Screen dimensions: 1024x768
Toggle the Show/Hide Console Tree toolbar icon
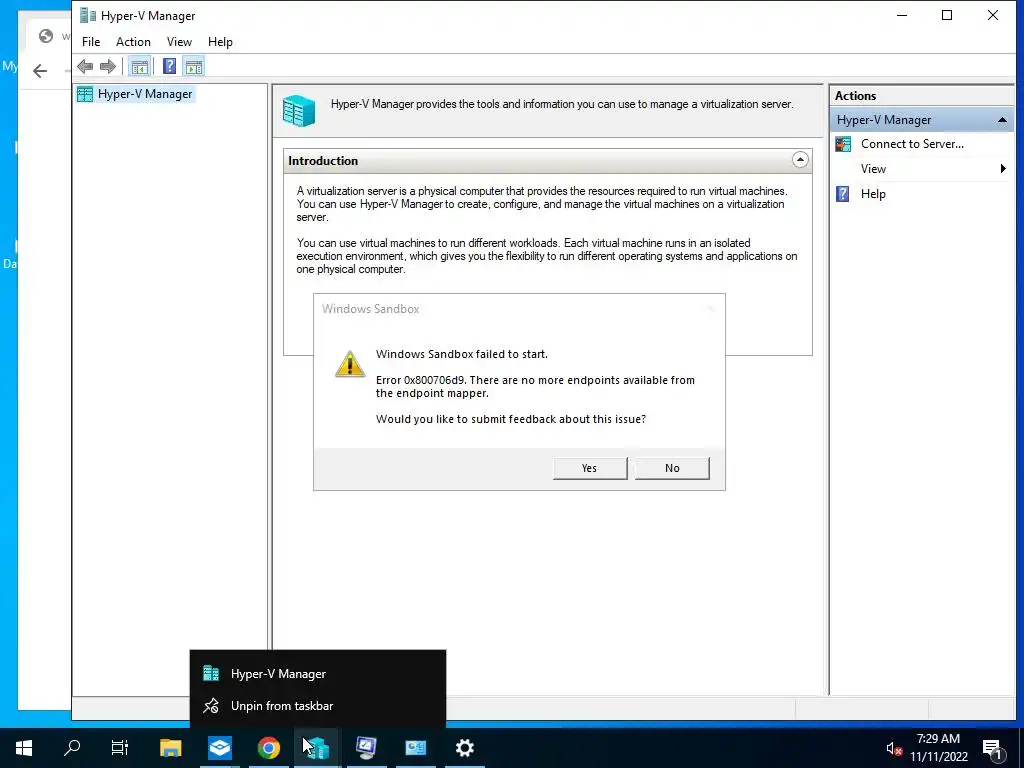pyautogui.click(x=139, y=66)
